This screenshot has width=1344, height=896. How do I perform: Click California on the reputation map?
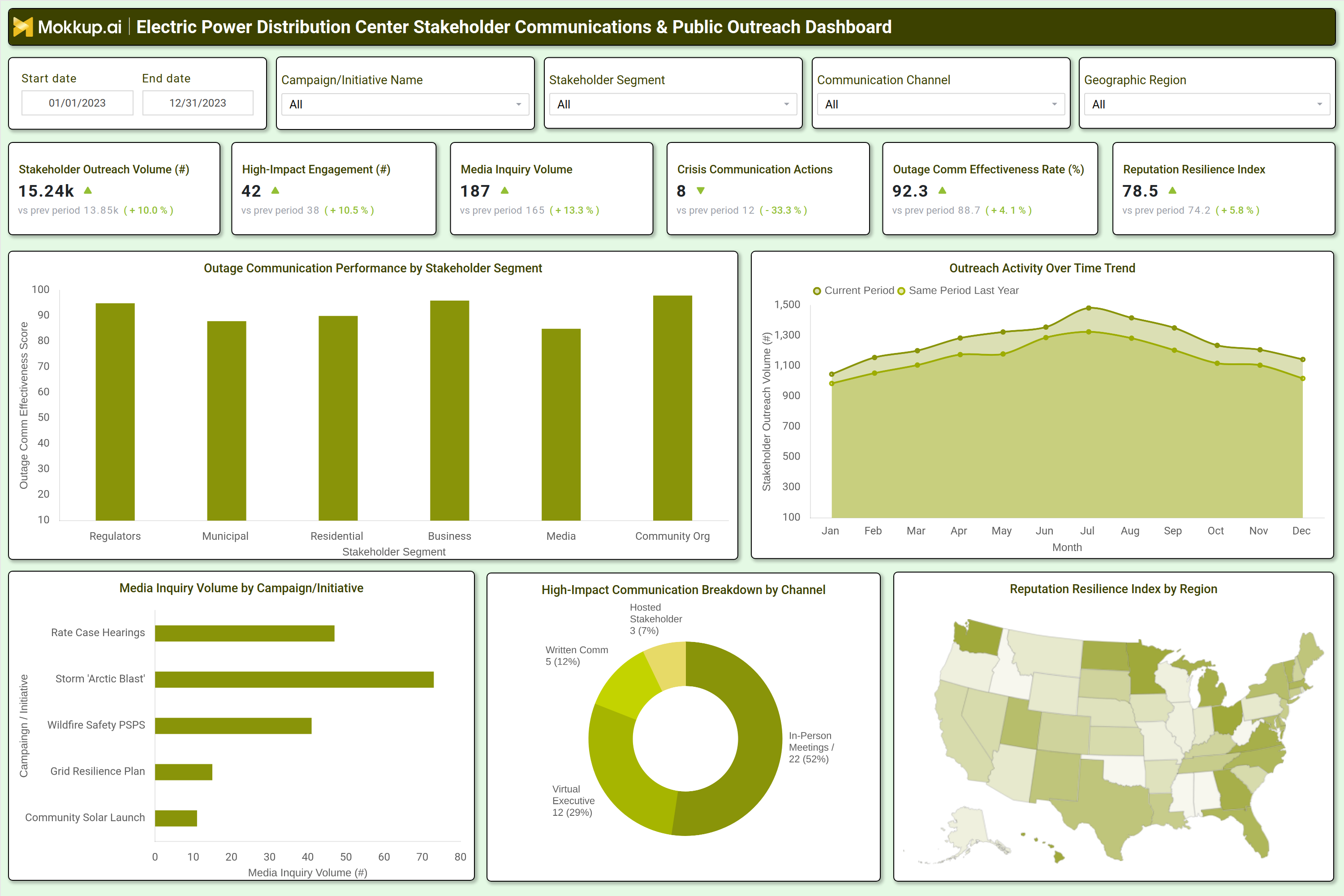(x=957, y=734)
